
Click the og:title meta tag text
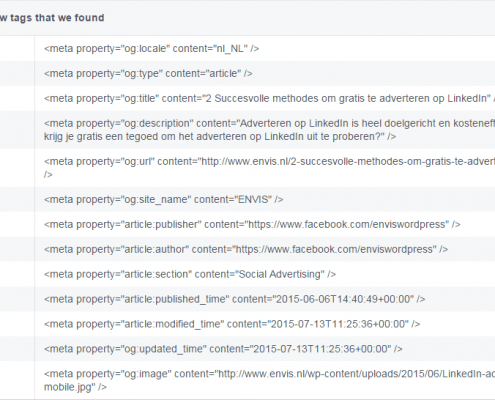(x=269, y=98)
